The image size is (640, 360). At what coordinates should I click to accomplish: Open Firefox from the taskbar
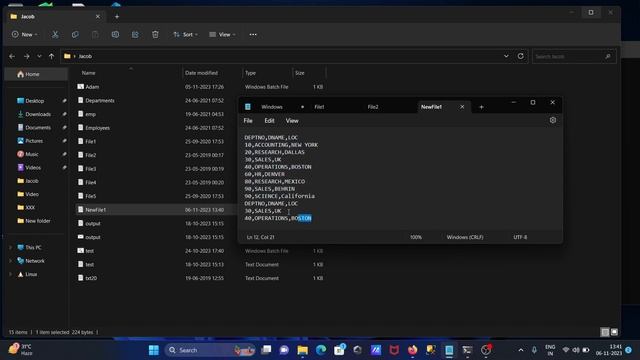tap(412, 350)
